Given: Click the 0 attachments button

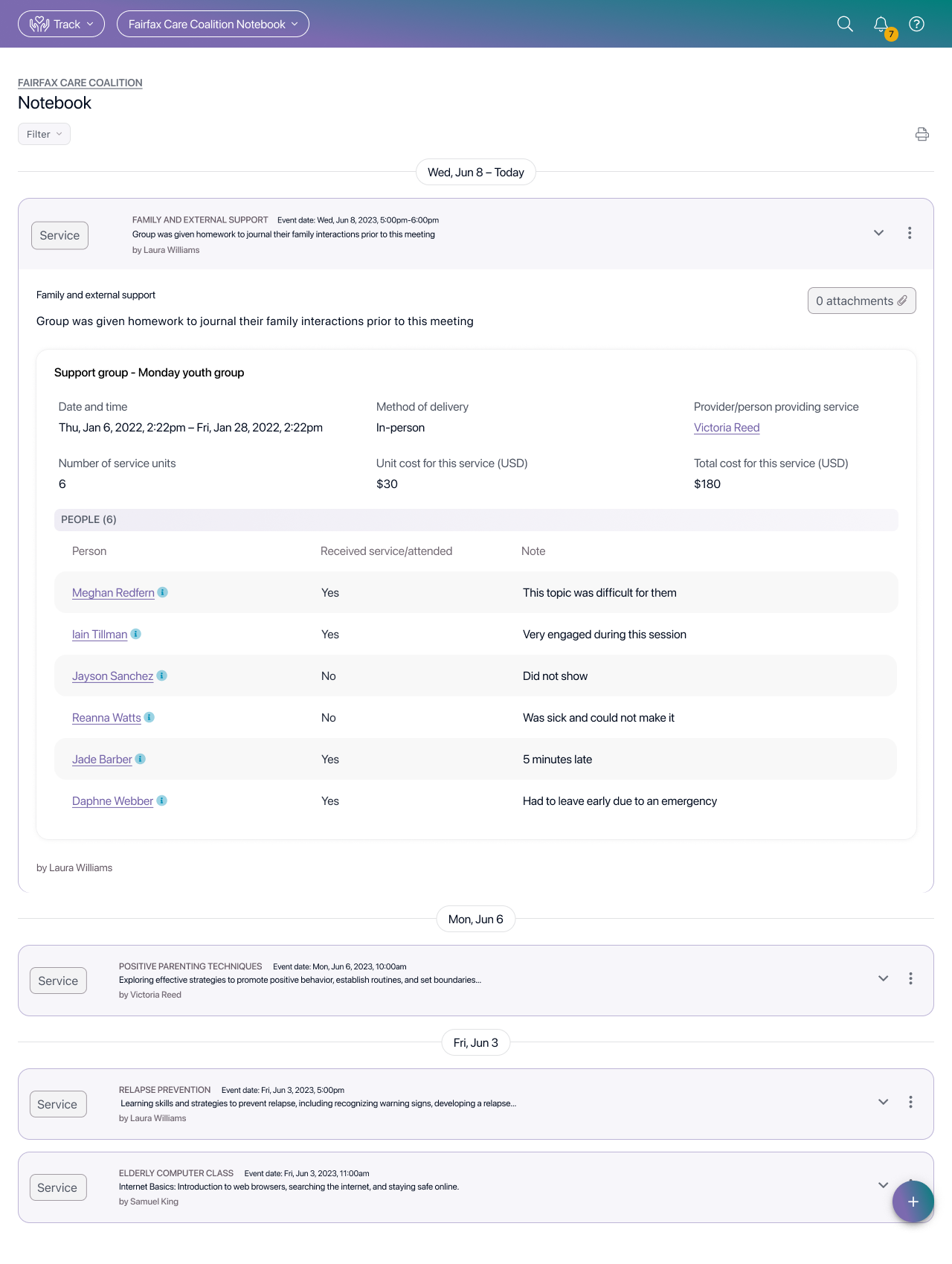Looking at the screenshot, I should tap(861, 301).
